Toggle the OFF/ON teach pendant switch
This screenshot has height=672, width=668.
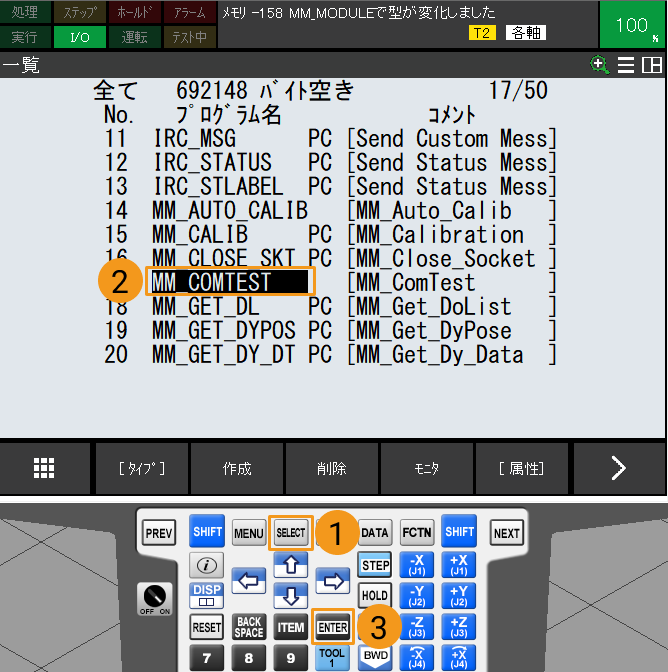click(155, 599)
